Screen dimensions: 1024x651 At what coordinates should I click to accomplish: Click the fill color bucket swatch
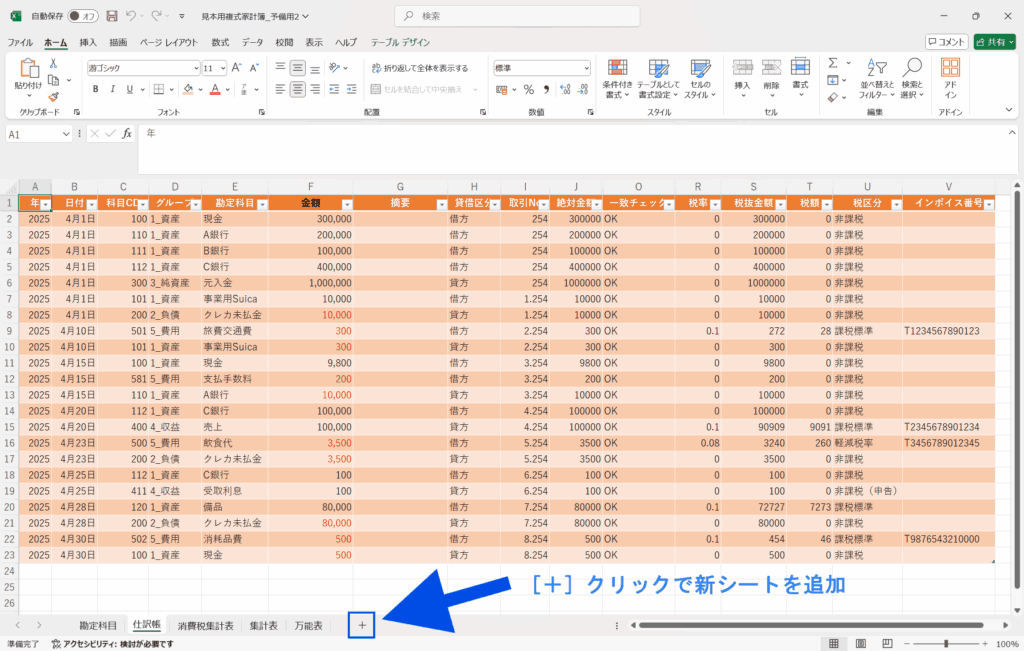[188, 89]
